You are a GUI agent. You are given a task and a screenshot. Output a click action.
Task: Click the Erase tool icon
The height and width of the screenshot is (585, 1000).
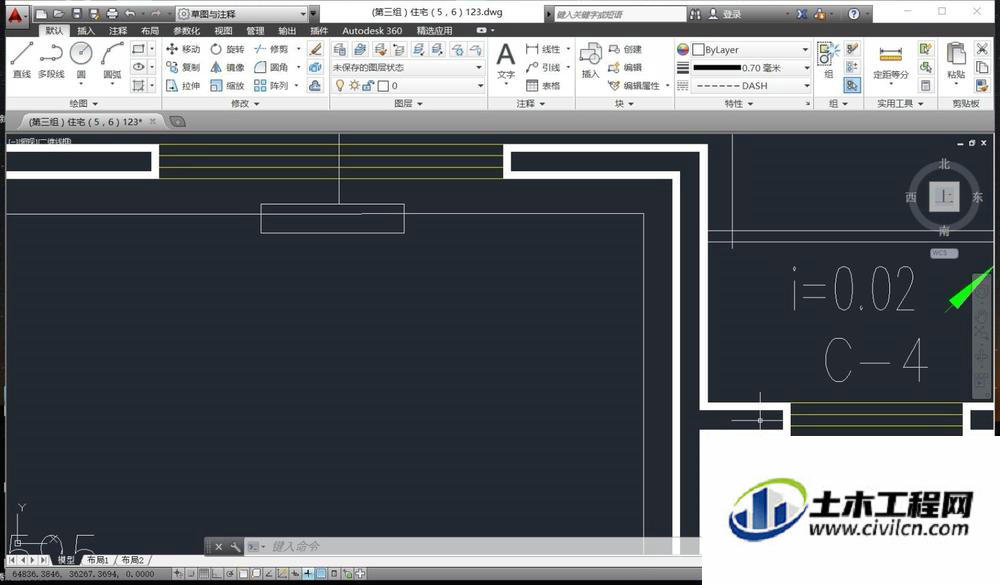point(315,49)
